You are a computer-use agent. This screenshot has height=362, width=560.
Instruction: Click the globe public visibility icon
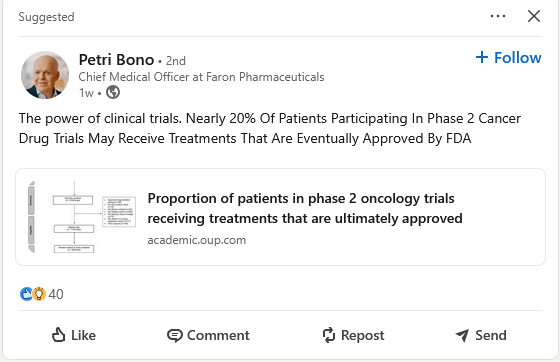click(x=113, y=92)
